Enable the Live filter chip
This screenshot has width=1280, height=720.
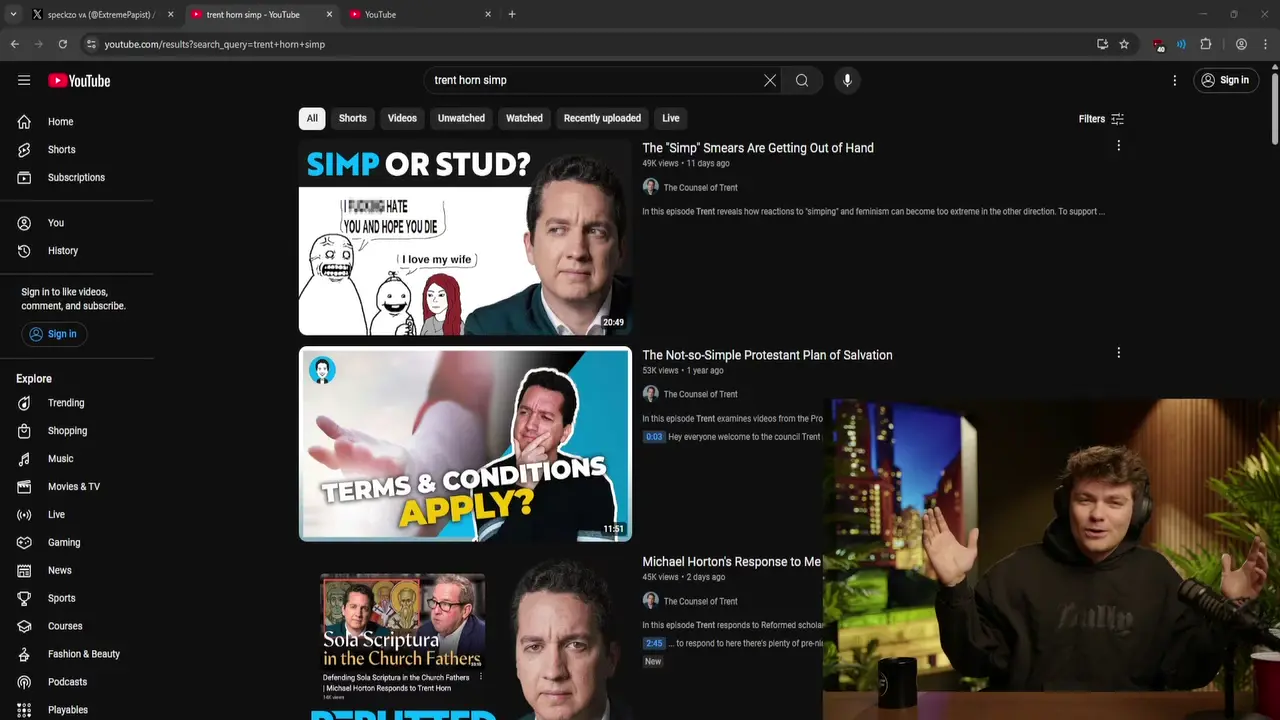(670, 118)
